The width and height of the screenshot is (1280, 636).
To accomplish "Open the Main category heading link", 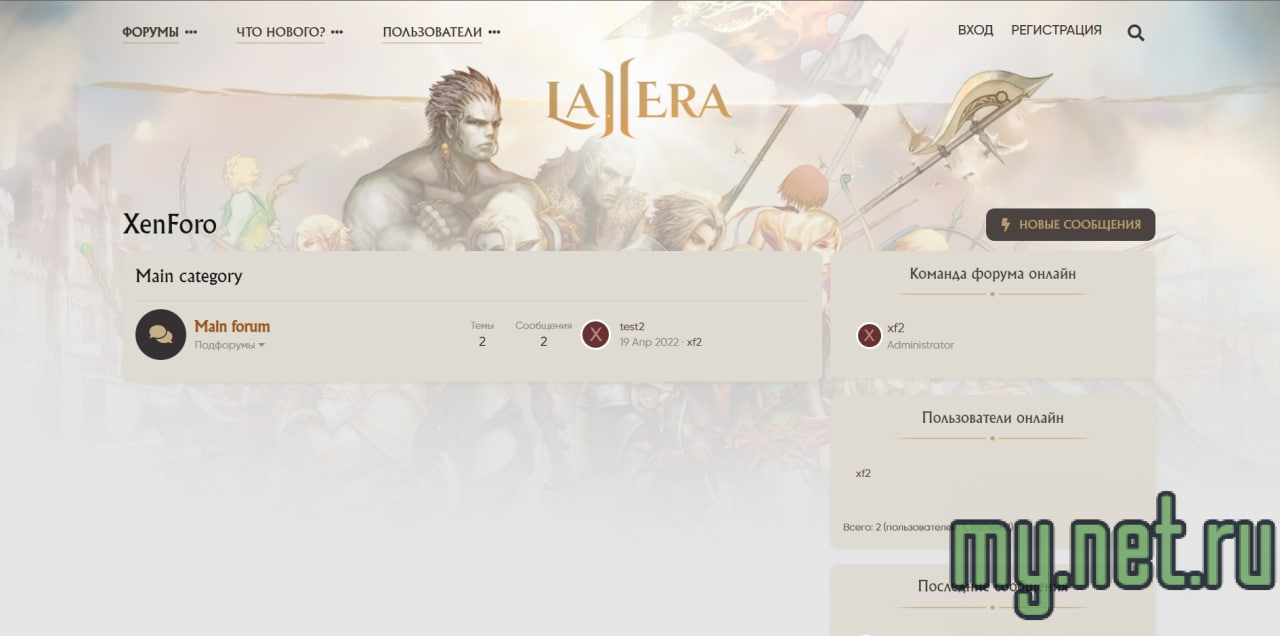I will pos(189,276).
